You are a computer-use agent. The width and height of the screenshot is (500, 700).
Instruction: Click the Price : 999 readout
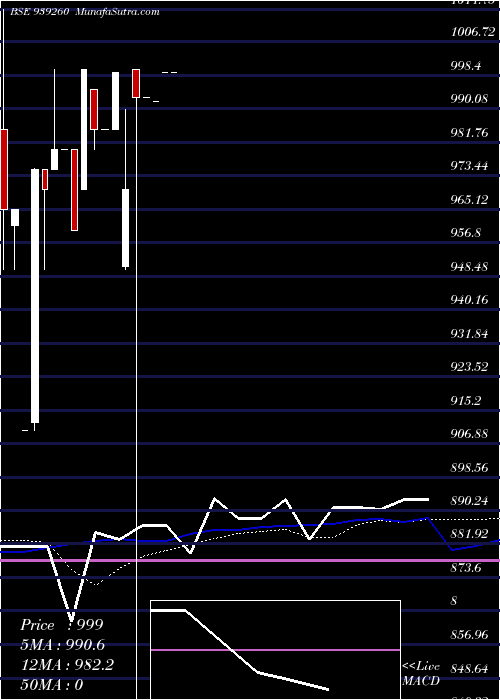click(x=62, y=625)
